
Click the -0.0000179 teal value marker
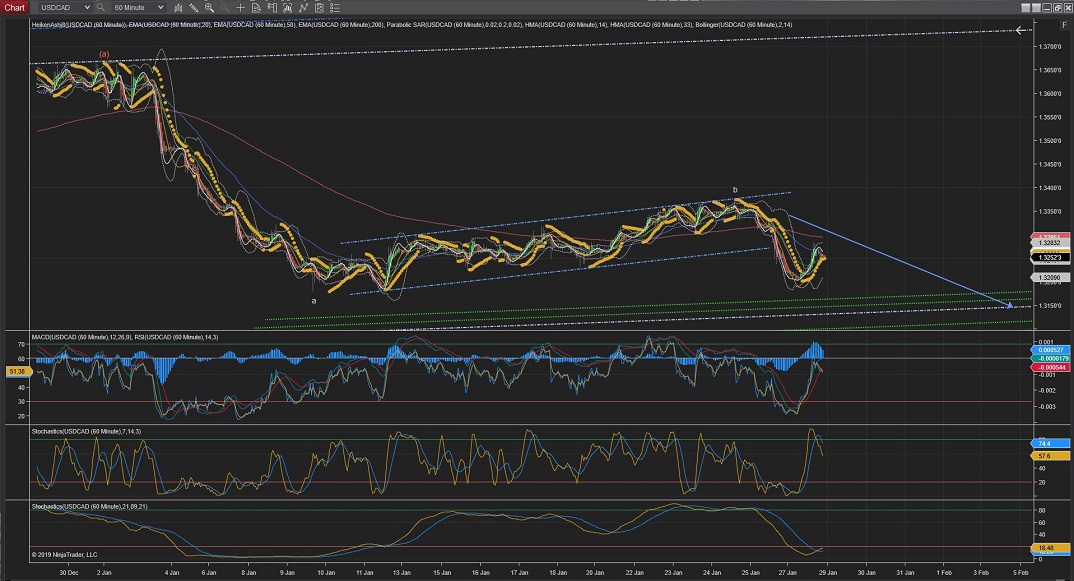[x=1050, y=358]
